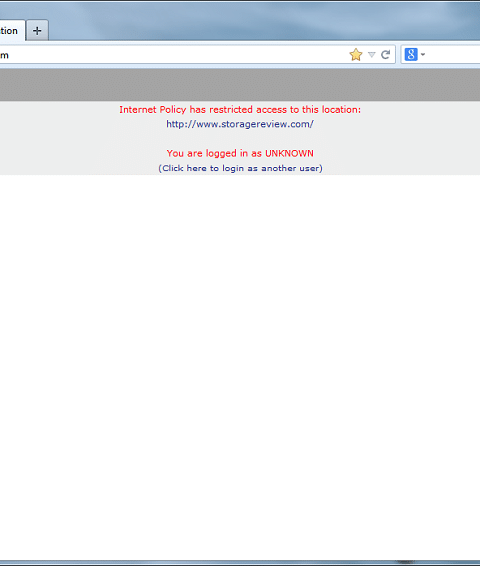Open a new tab with plus button
The width and height of the screenshot is (480, 566).
pos(37,31)
